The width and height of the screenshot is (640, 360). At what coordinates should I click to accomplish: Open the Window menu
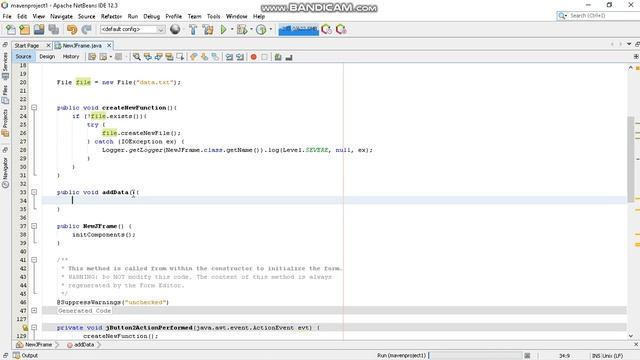(237, 16)
